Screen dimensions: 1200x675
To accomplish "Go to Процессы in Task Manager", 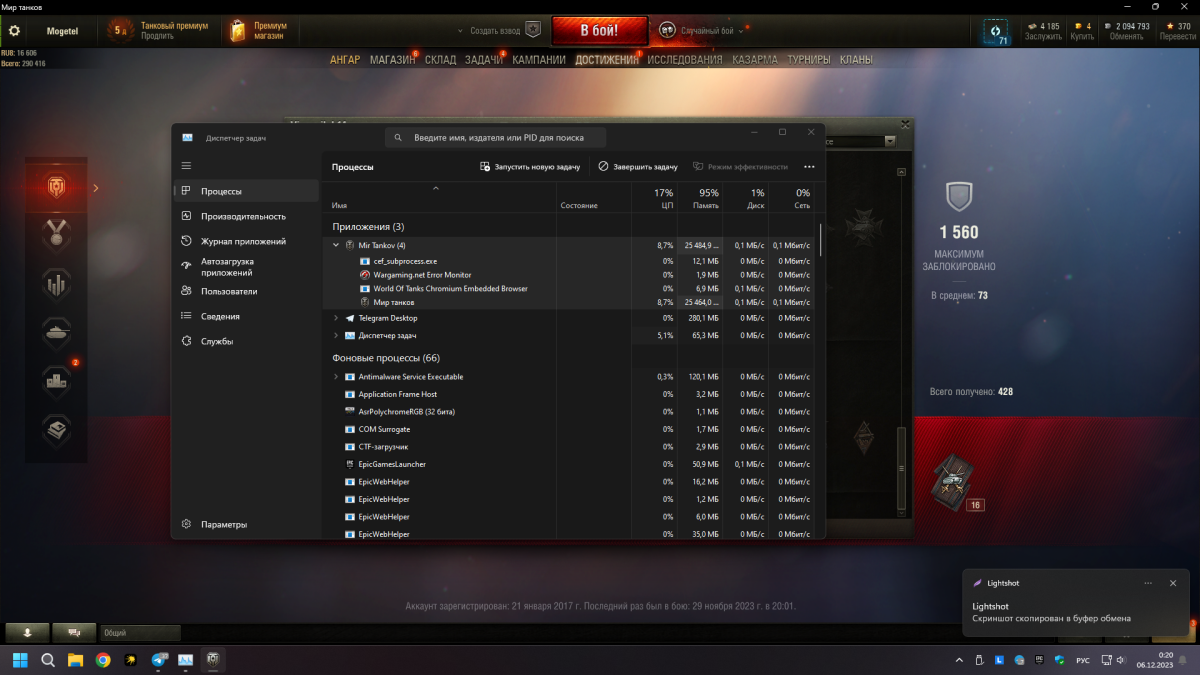I will click(x=246, y=191).
